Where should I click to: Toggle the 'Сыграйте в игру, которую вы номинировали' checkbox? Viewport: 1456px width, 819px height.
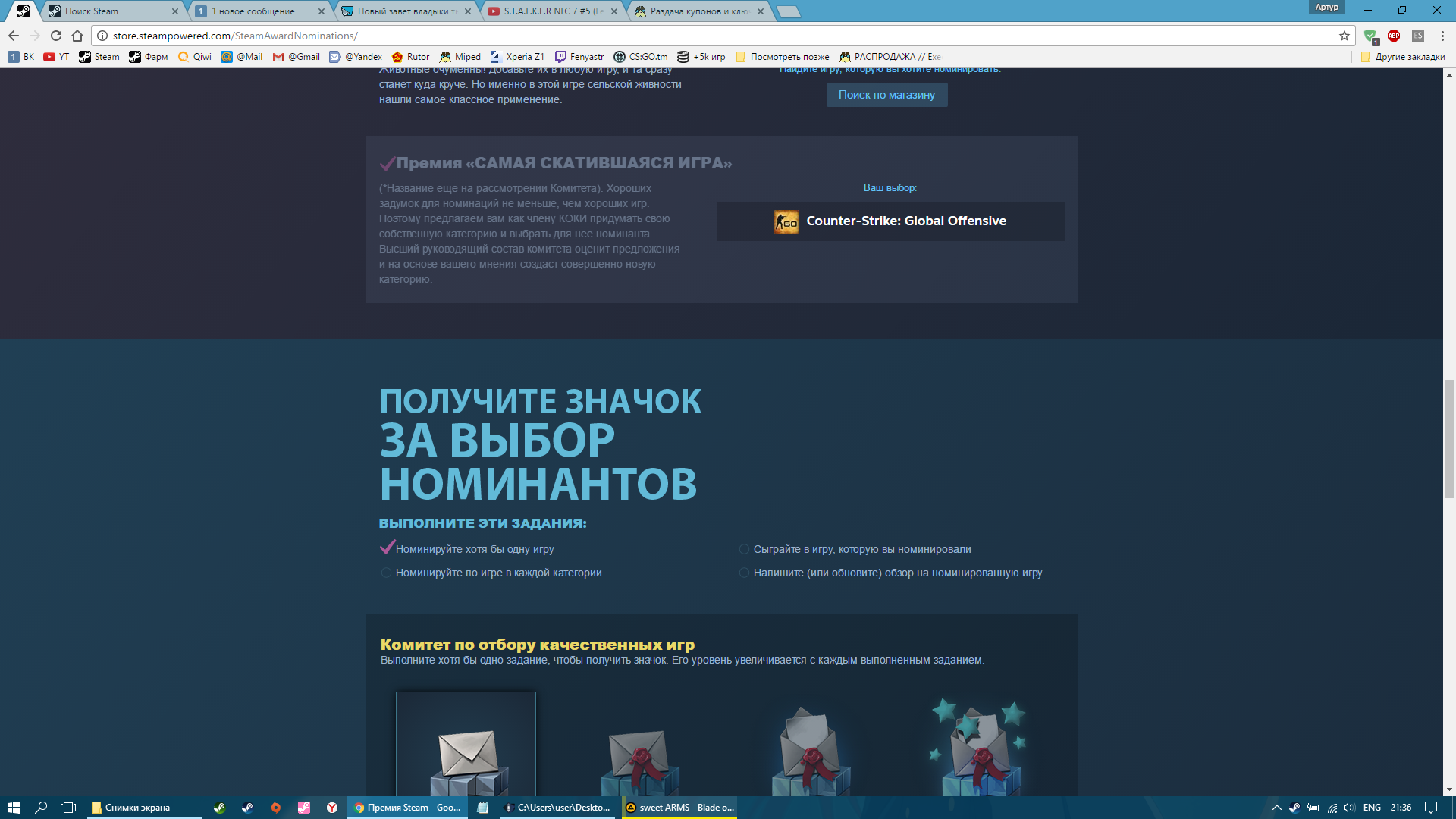[744, 549]
